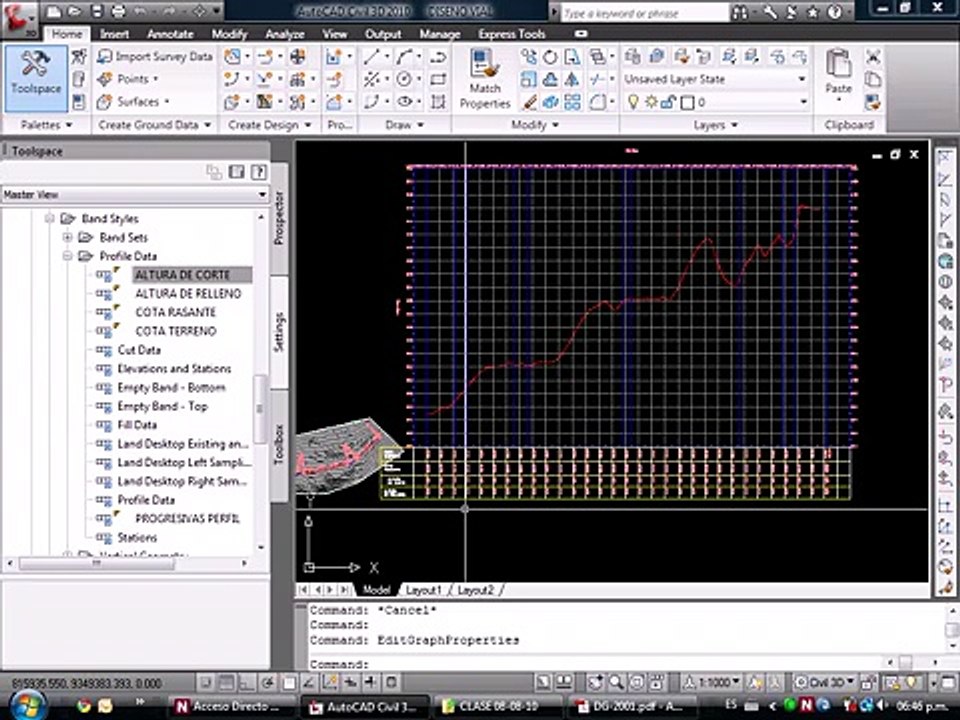Switch to the Insert ribbon tab
Screen dimensions: 960x720
[114, 34]
